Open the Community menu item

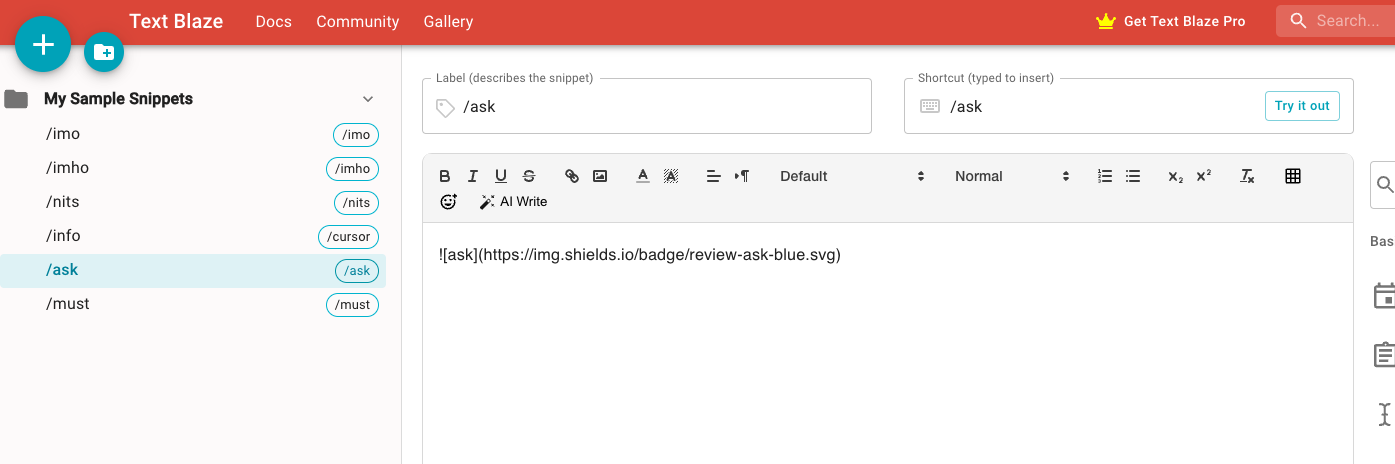pyautogui.click(x=358, y=21)
